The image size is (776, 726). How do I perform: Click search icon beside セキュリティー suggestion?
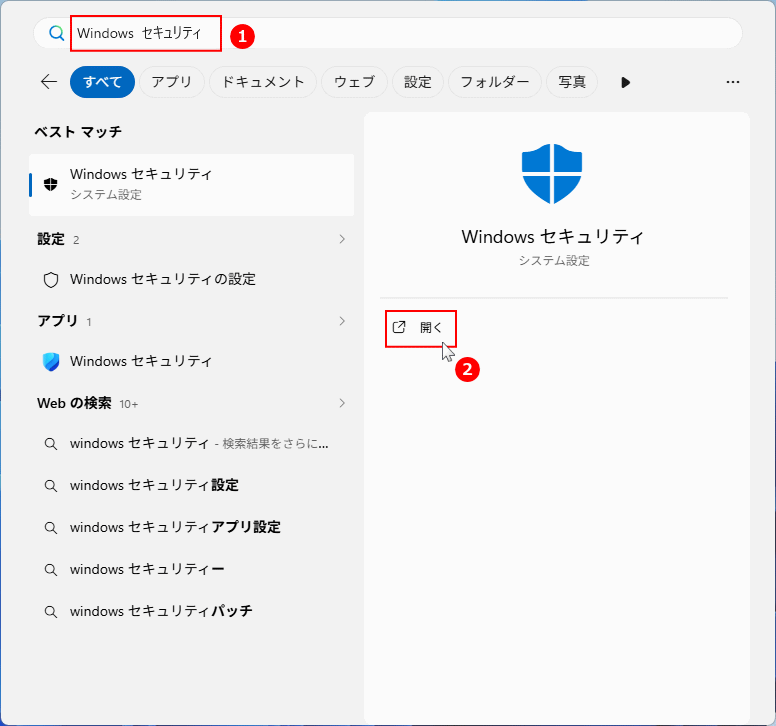[50, 570]
